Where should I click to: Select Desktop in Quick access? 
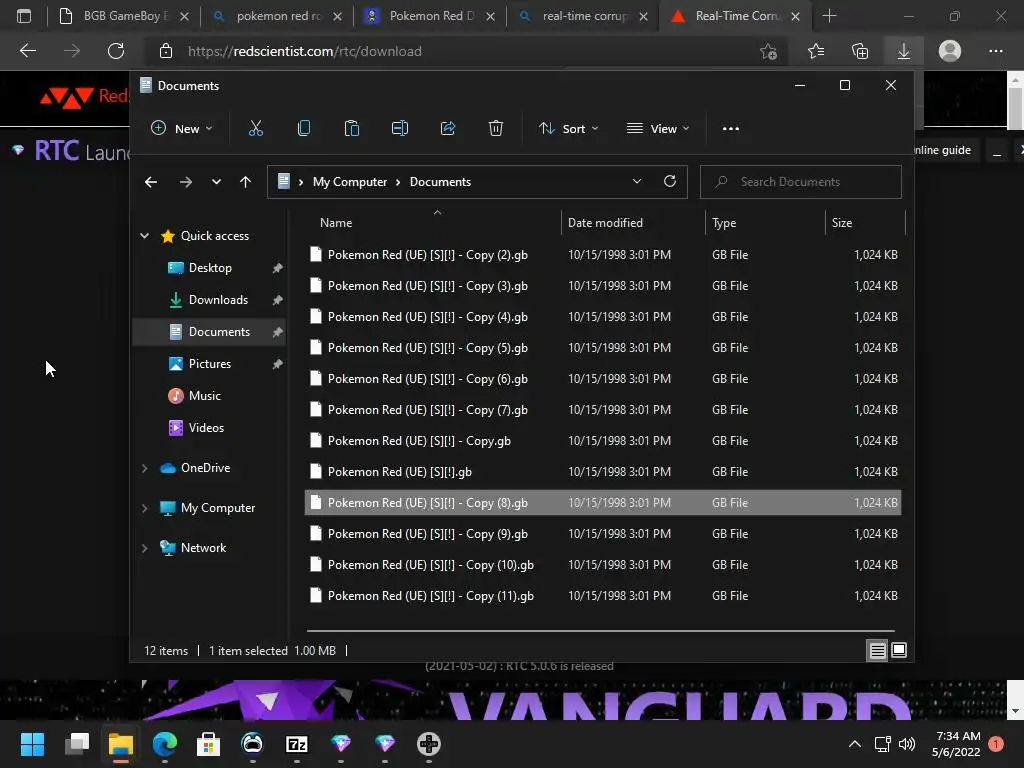point(210,268)
